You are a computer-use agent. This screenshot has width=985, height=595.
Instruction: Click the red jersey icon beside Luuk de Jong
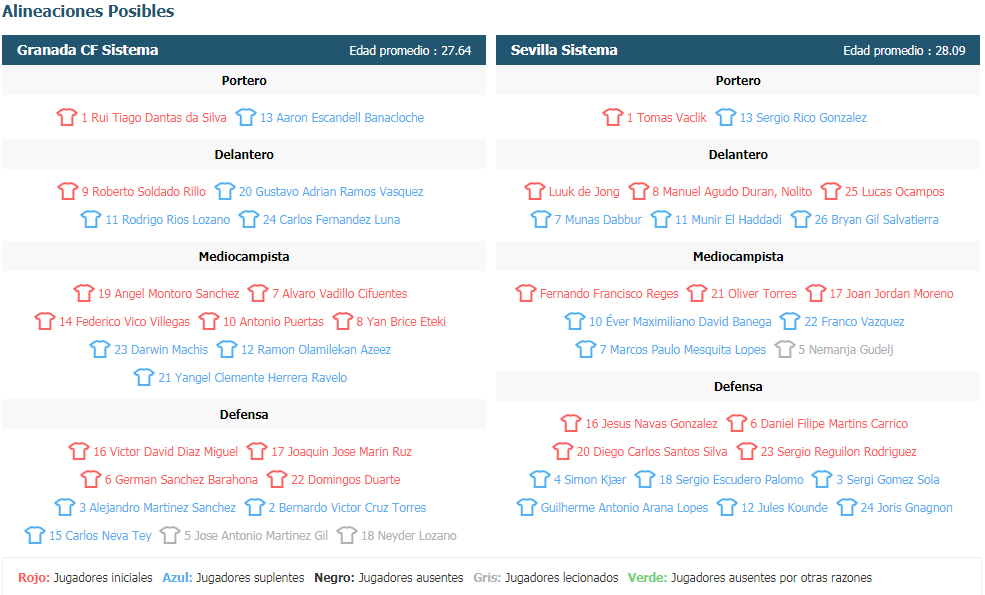click(x=535, y=191)
